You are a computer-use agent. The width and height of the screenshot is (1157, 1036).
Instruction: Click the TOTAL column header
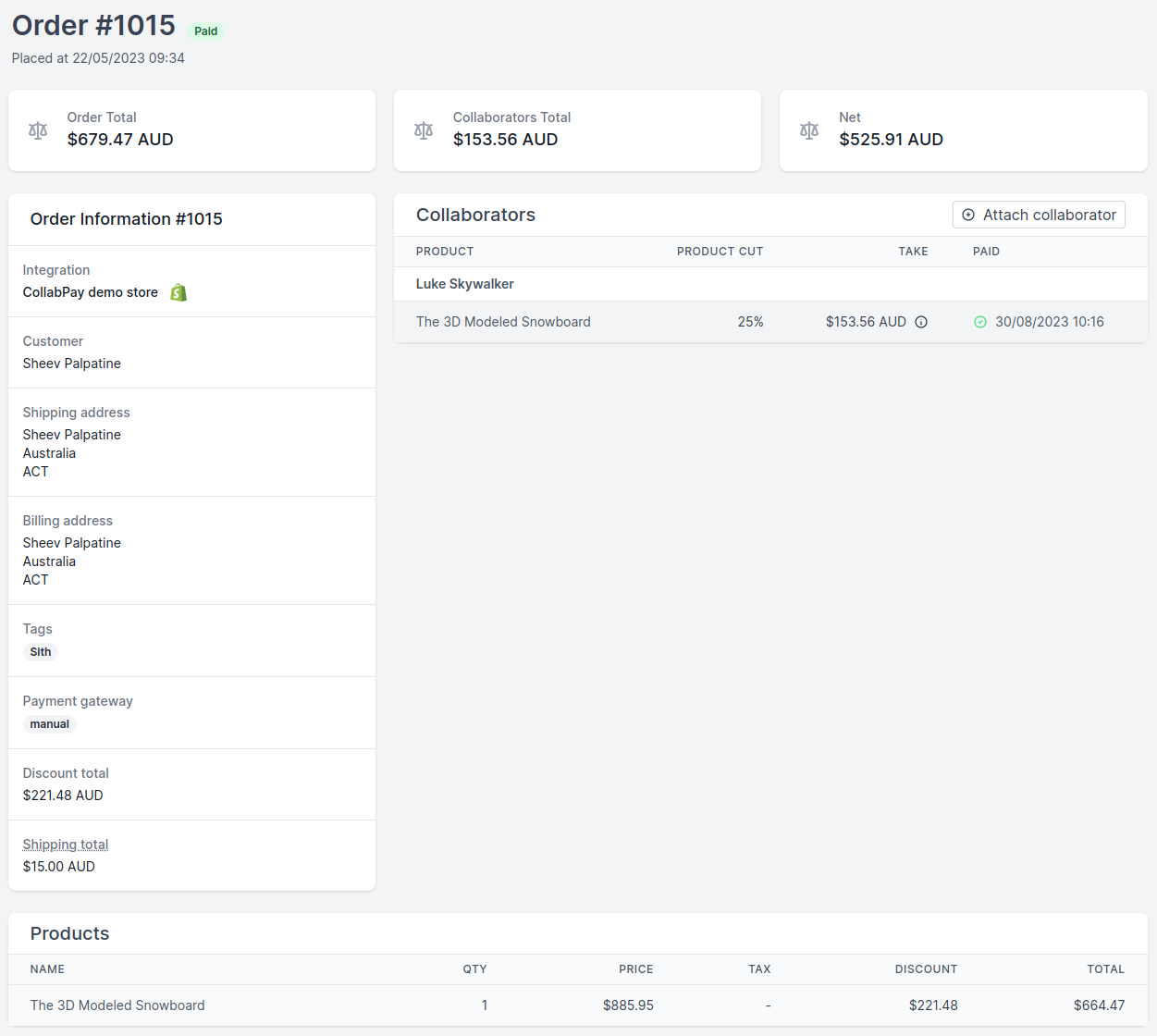(1106, 969)
